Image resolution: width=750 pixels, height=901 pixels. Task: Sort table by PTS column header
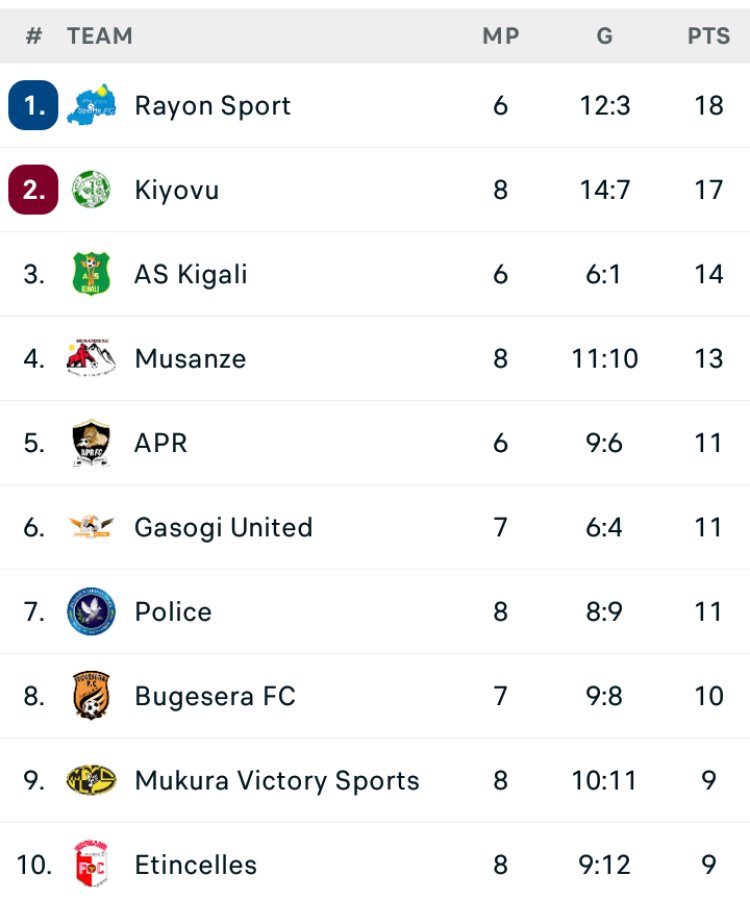tap(708, 36)
